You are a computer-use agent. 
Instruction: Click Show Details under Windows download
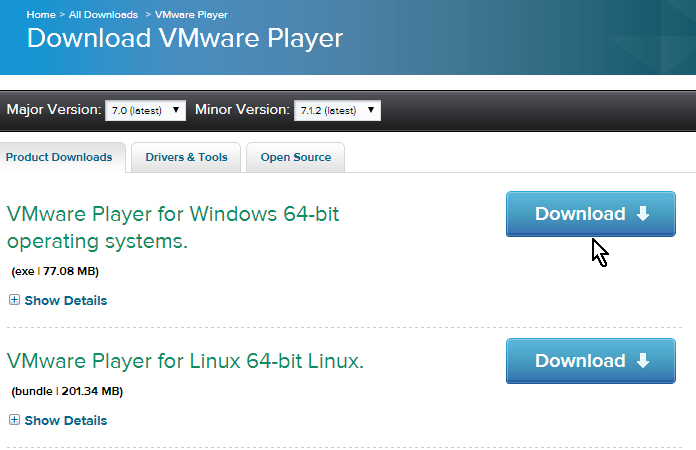click(x=66, y=300)
